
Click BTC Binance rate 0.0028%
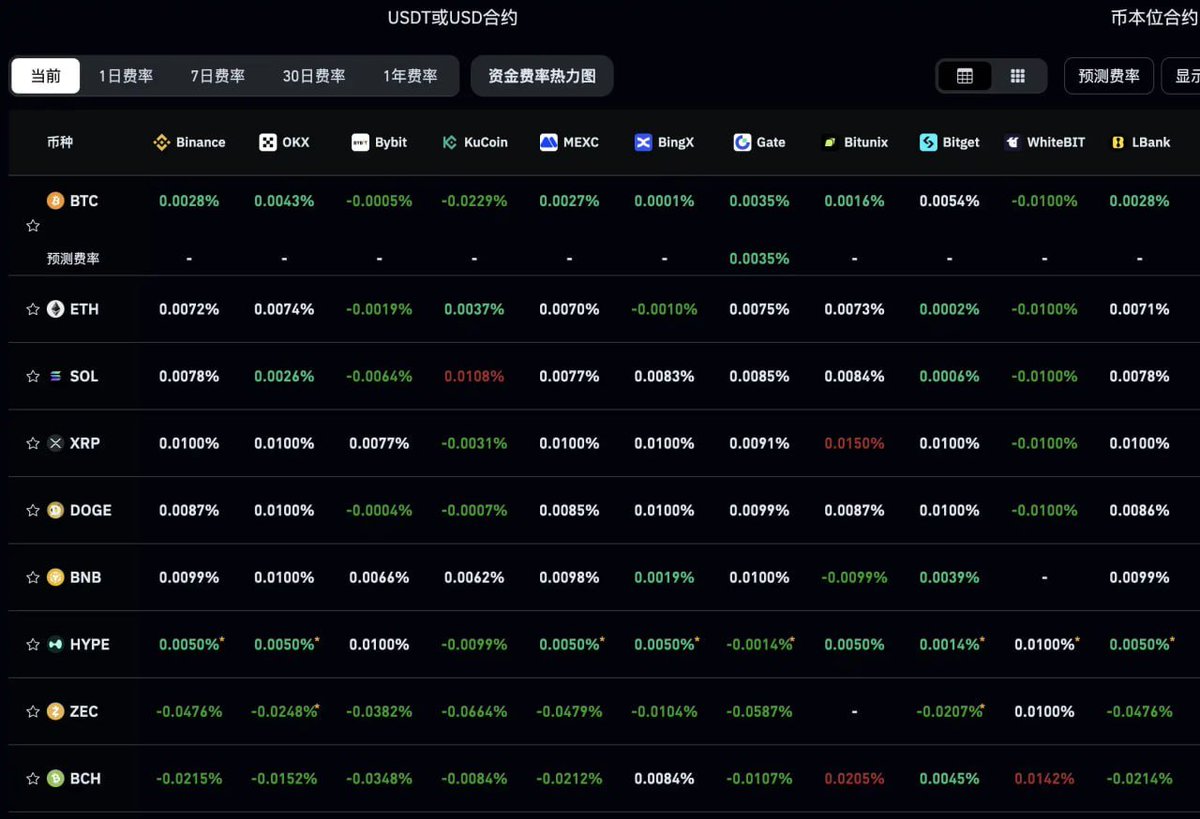pyautogui.click(x=189, y=201)
